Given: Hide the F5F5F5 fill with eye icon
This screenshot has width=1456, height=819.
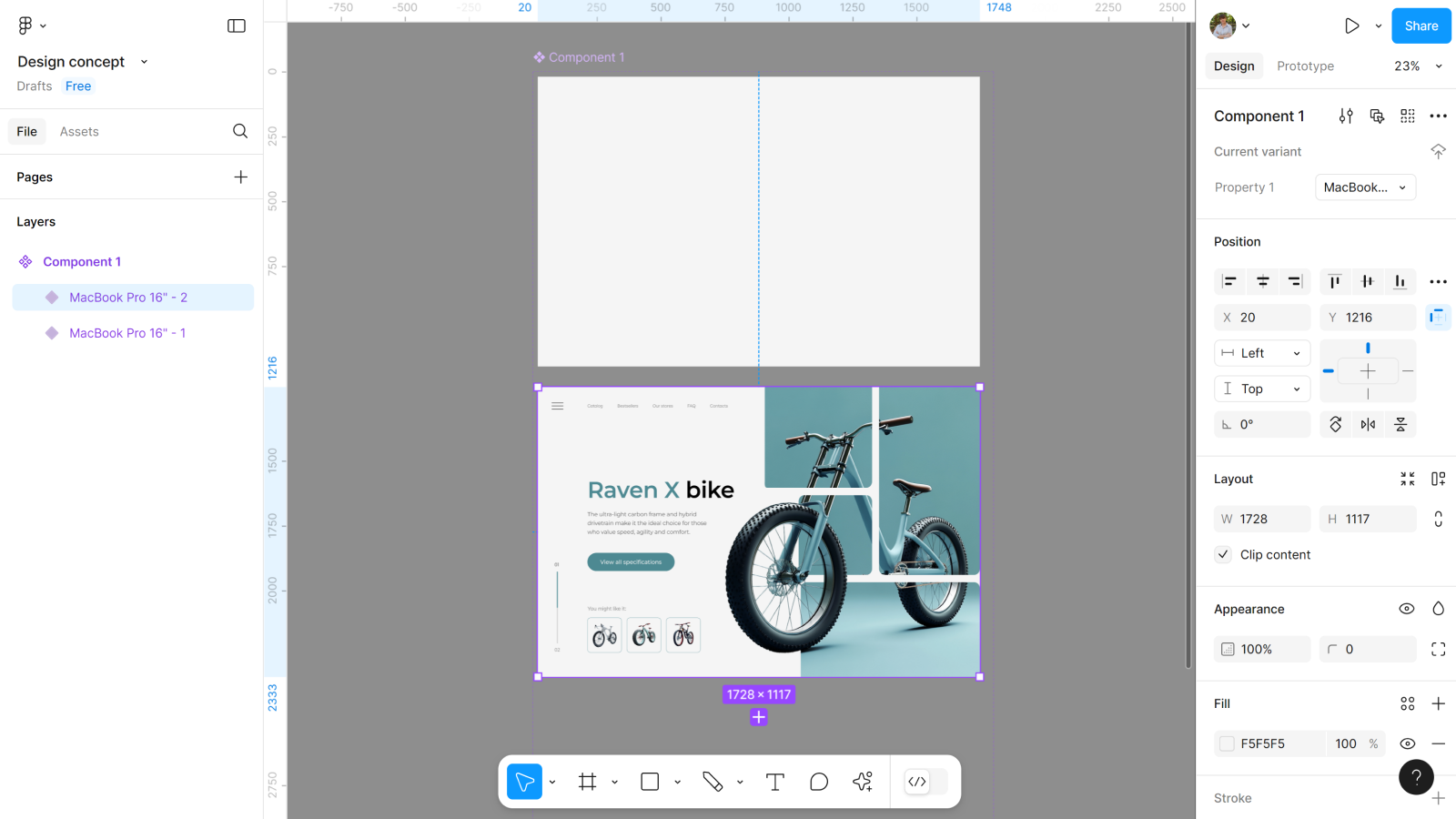Looking at the screenshot, I should tap(1407, 743).
